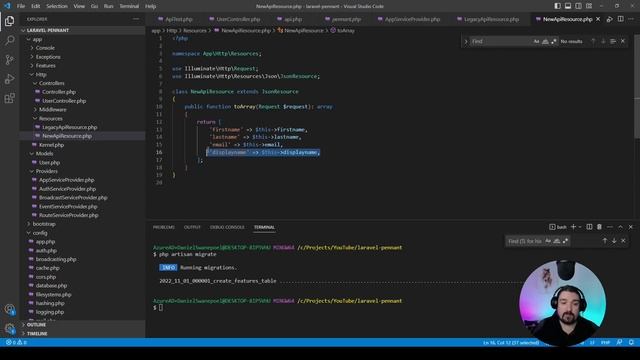This screenshot has width=640, height=360.
Task: Click Resources in the breadcrumb path
Action: (x=195, y=31)
